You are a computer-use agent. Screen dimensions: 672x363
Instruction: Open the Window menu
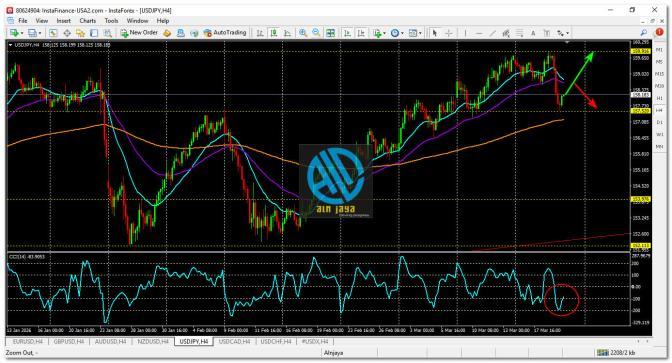(137, 21)
